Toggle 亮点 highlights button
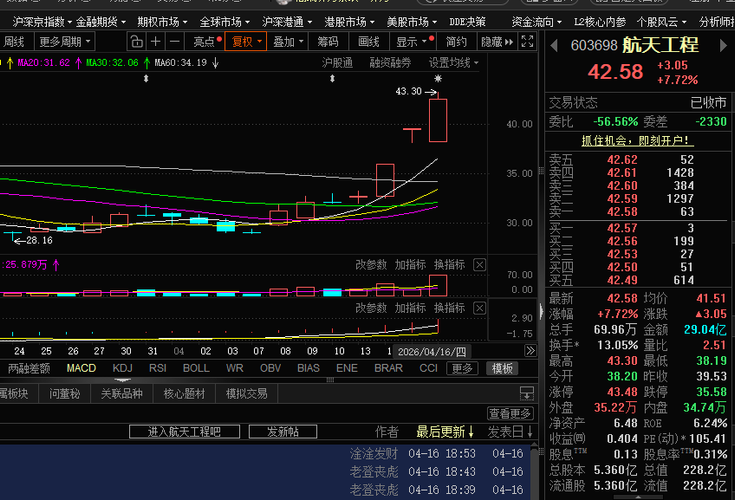 [205, 42]
